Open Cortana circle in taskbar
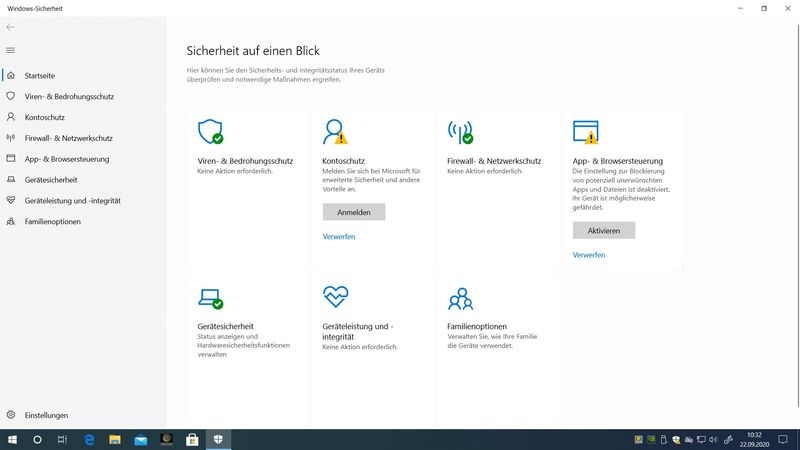Screen dimensions: 800x450 click(37, 439)
